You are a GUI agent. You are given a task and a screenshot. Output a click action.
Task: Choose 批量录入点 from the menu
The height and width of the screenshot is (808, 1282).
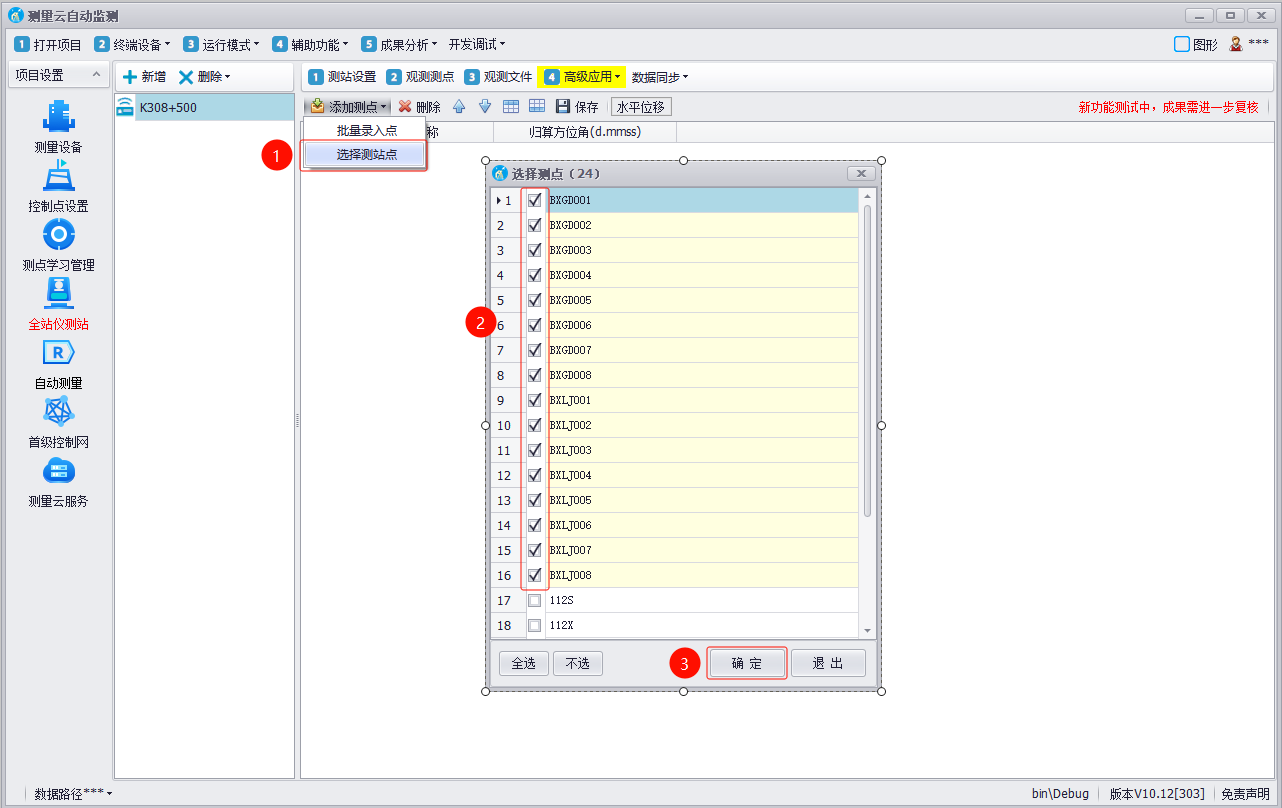pos(366,131)
